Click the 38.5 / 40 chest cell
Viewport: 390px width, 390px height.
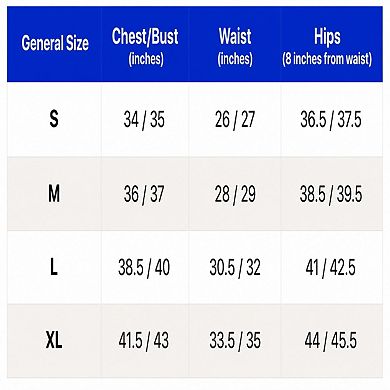[144, 267]
